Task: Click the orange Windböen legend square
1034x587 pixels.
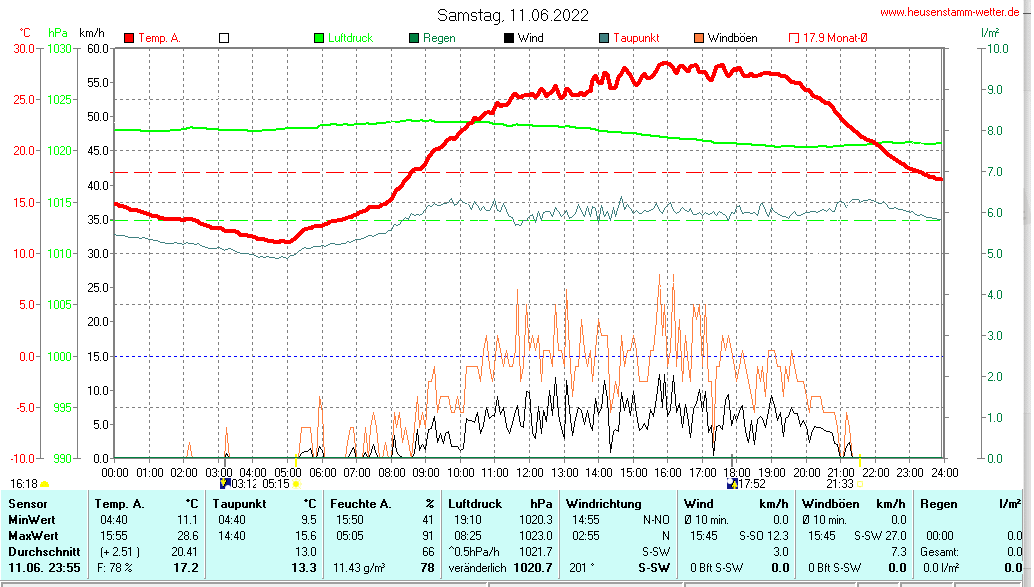Action: click(x=699, y=38)
